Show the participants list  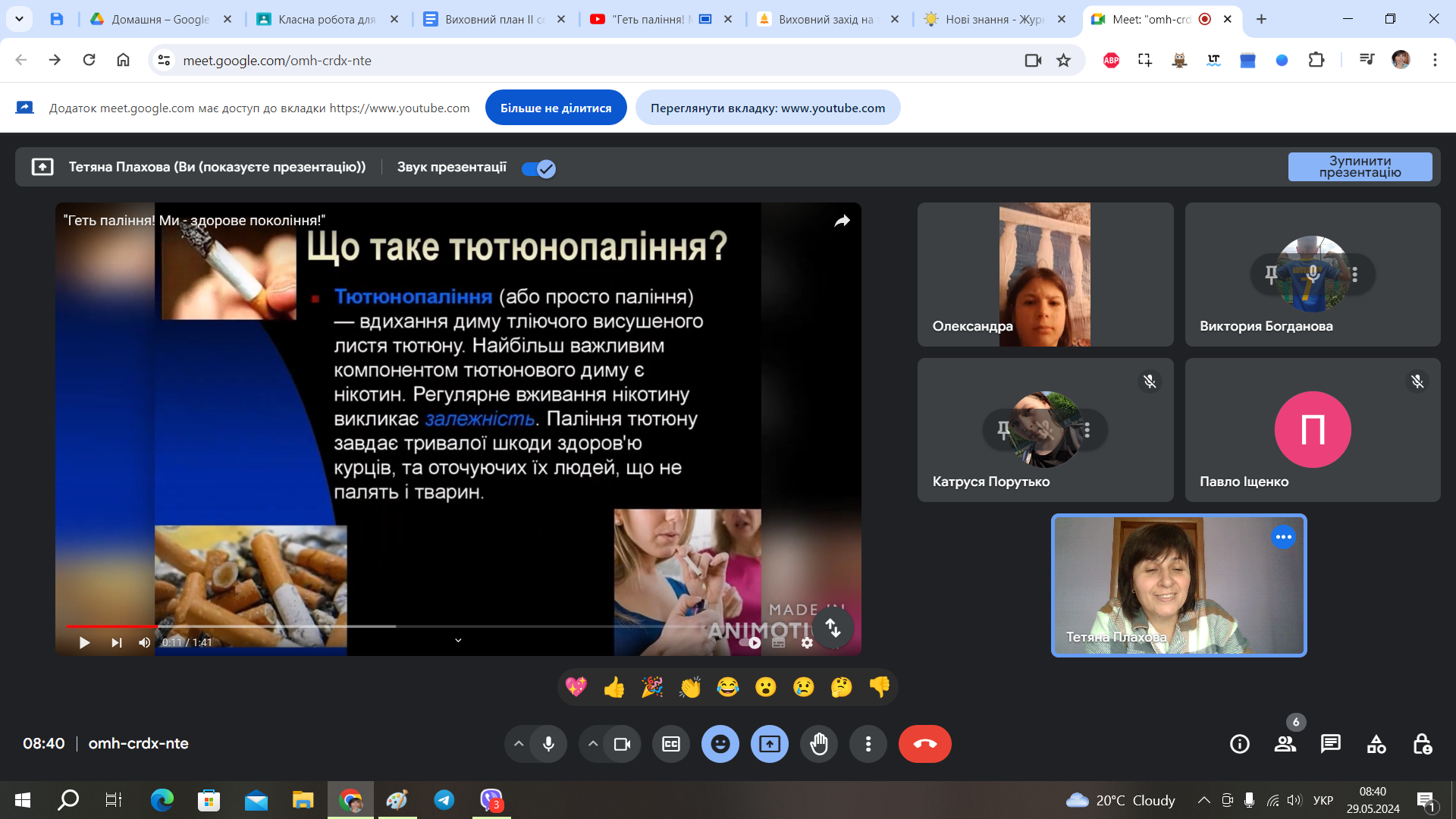tap(1285, 744)
